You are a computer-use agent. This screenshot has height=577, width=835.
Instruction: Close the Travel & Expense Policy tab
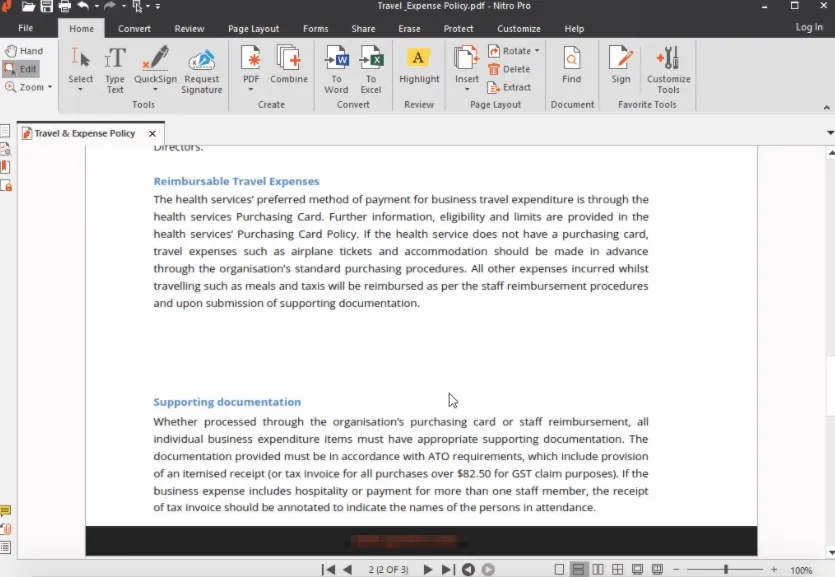coord(152,134)
